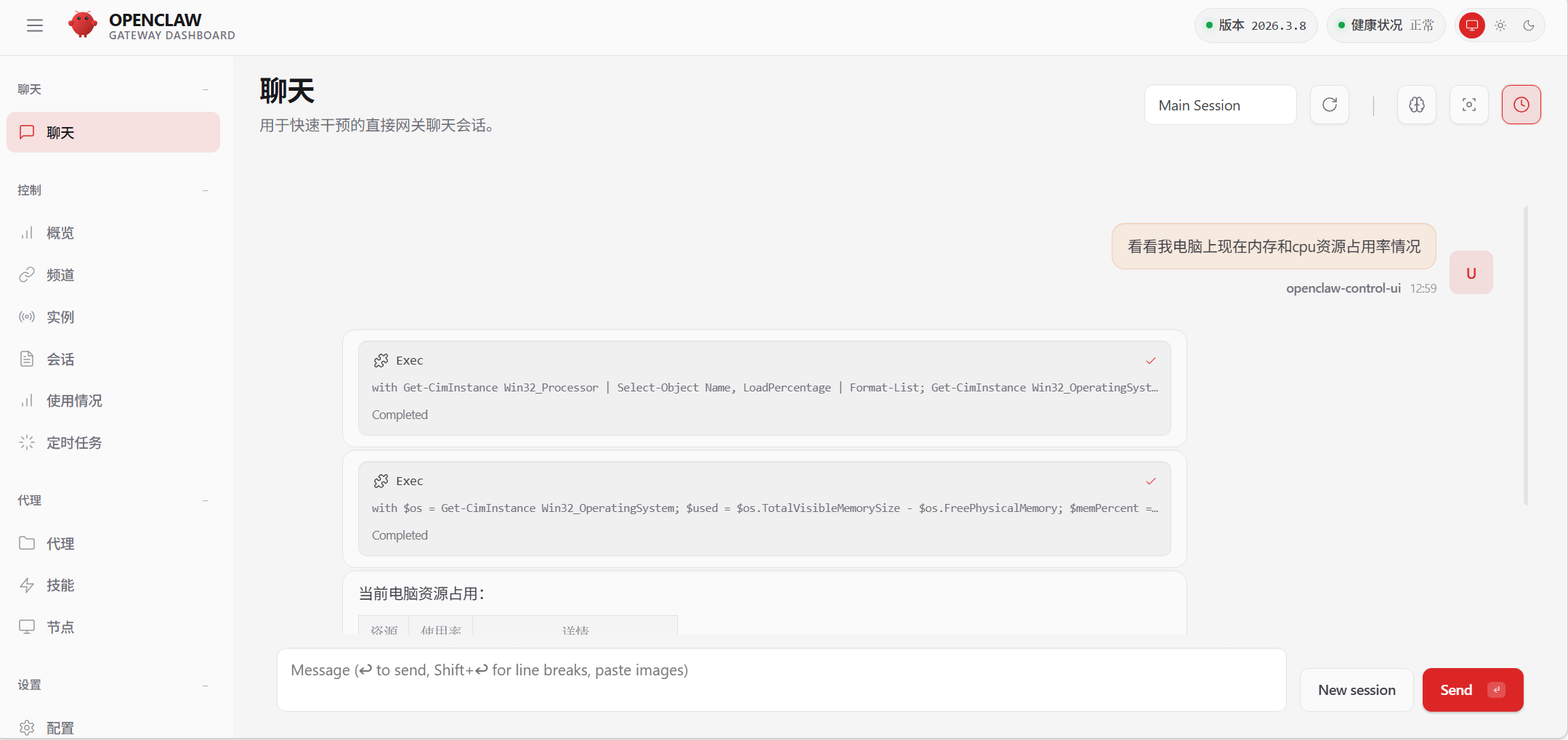
Task: Switch to light theme sun icon
Action: [x=1500, y=25]
